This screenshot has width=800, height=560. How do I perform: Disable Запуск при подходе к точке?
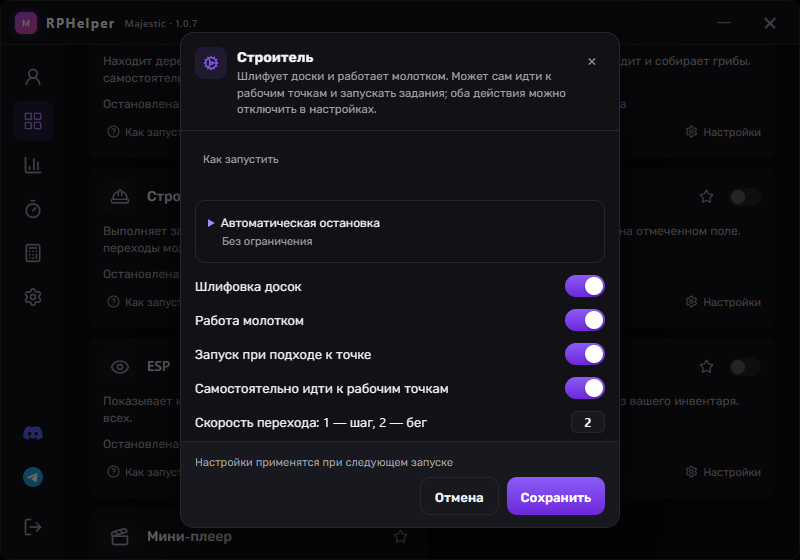tap(585, 354)
